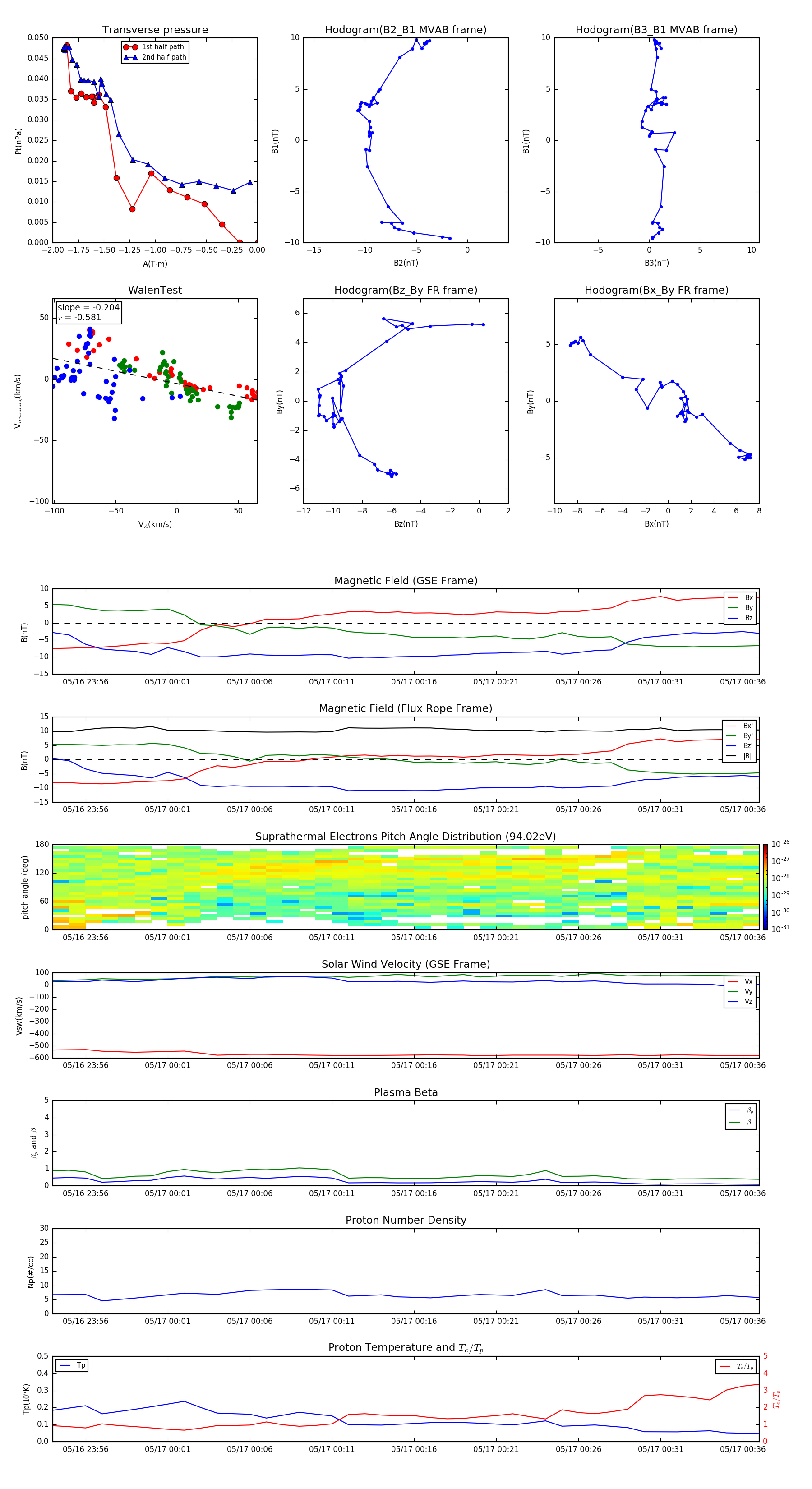Image resolution: width=812 pixels, height=1489 pixels.
Task: Click '05/16 23:56' tick under GSE magnetic field plot
Action: [86, 682]
